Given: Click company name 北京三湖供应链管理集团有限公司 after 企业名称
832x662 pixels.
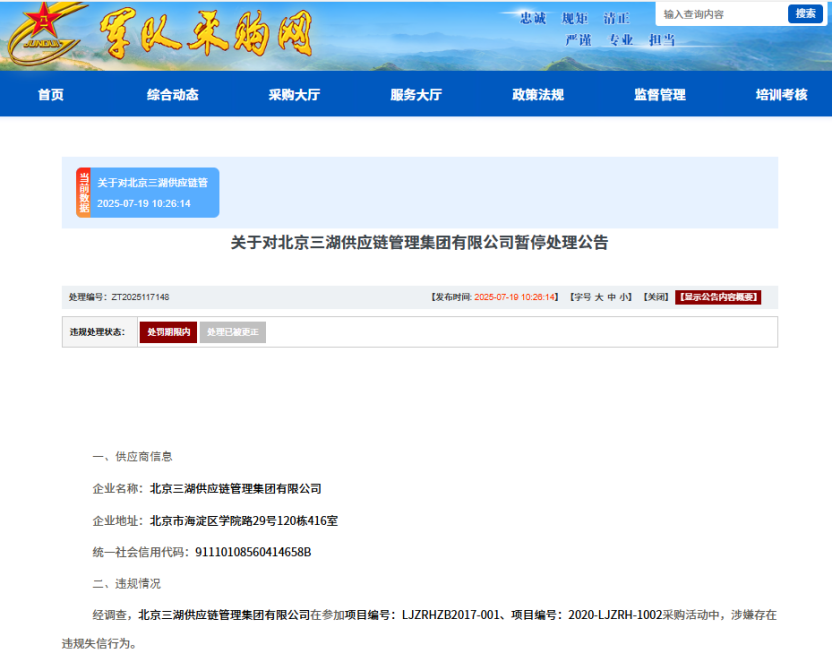Looking at the screenshot, I should pos(236,489).
